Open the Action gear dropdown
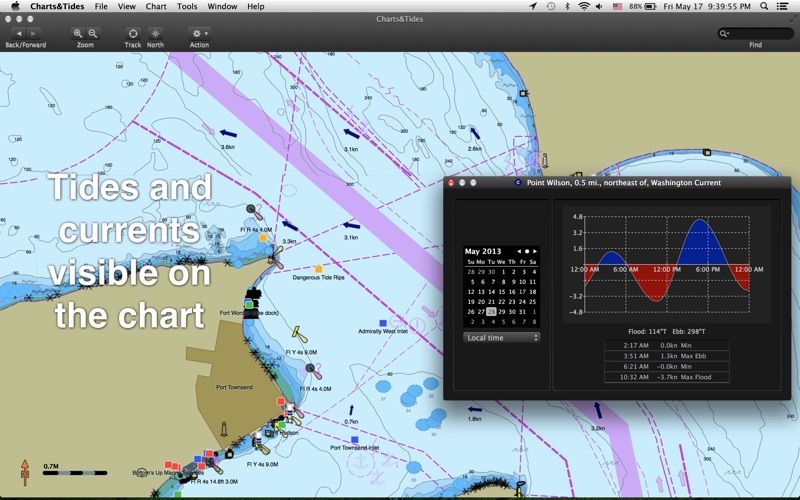The image size is (800, 500). coord(199,34)
